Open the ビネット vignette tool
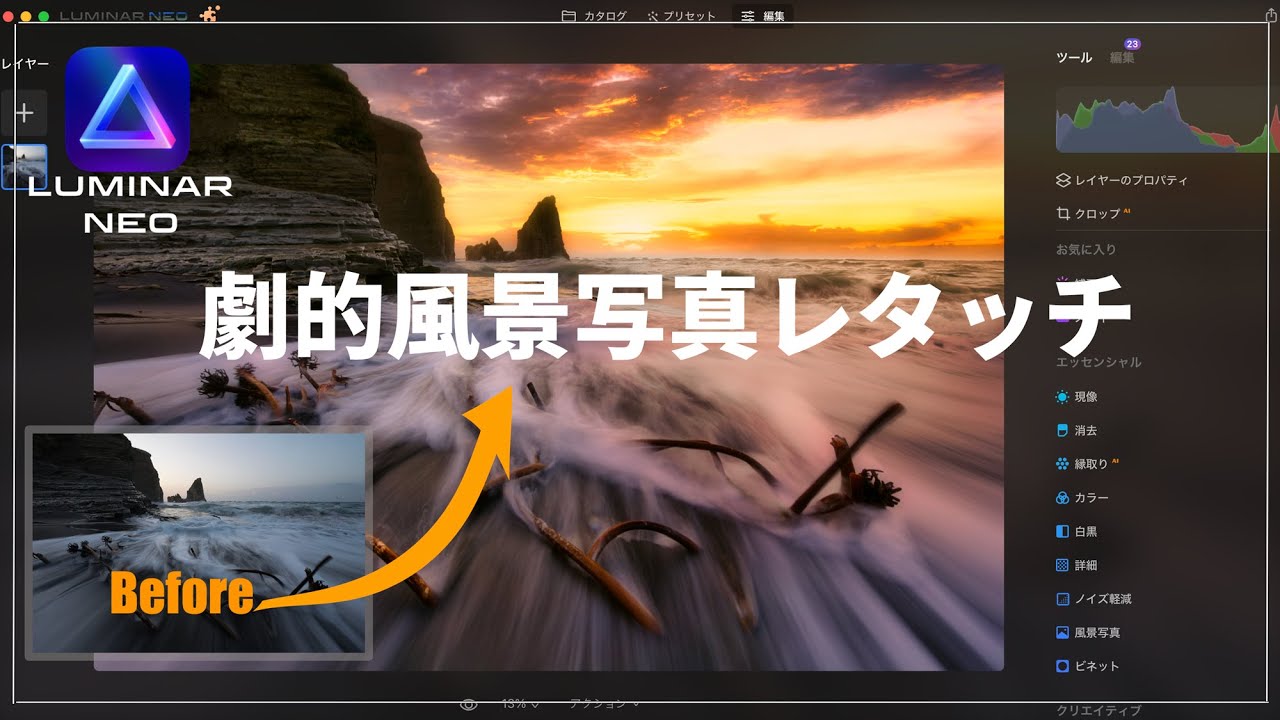This screenshot has width=1280, height=720. (x=1087, y=666)
